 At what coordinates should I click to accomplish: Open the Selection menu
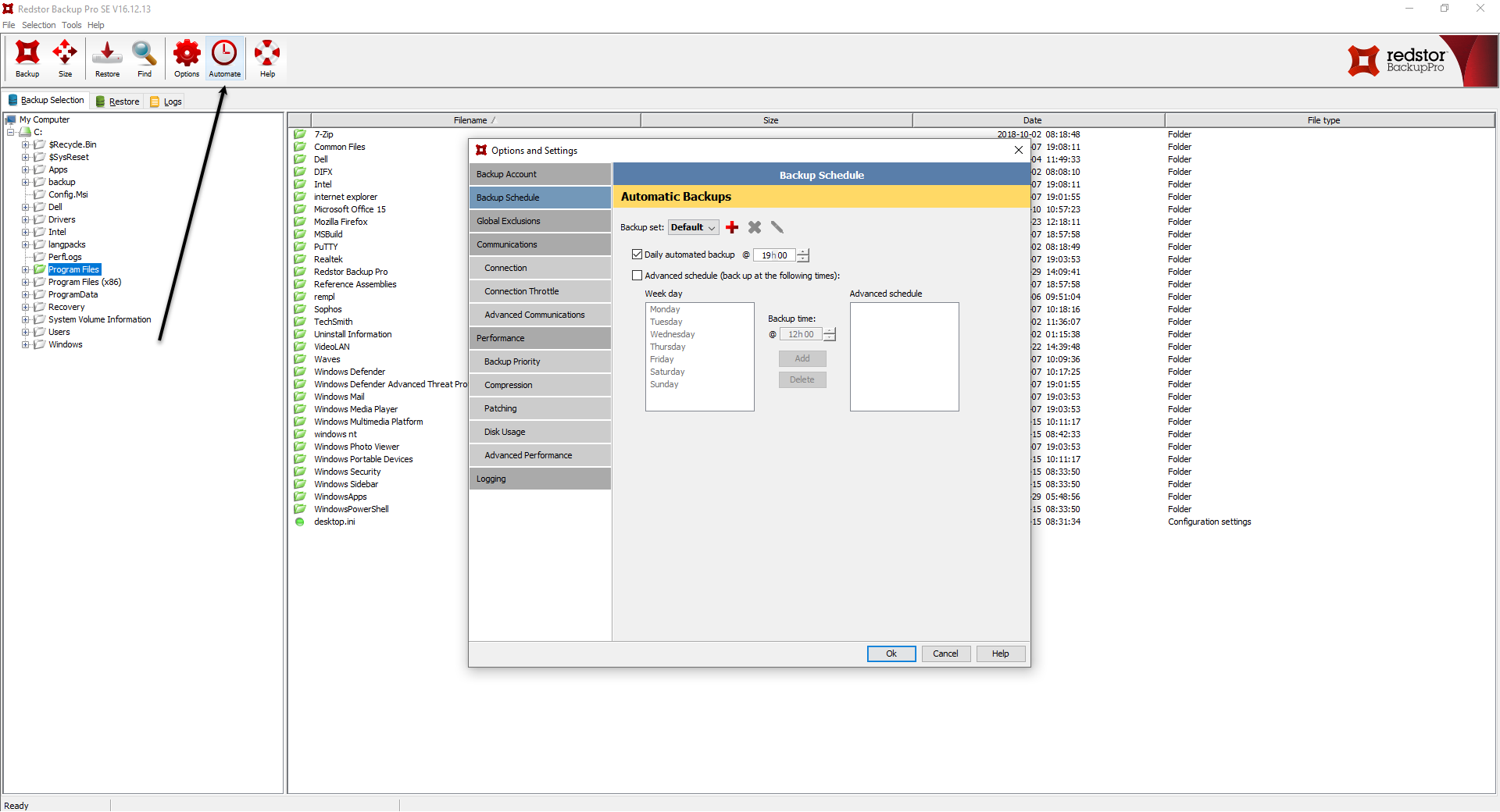coord(38,25)
